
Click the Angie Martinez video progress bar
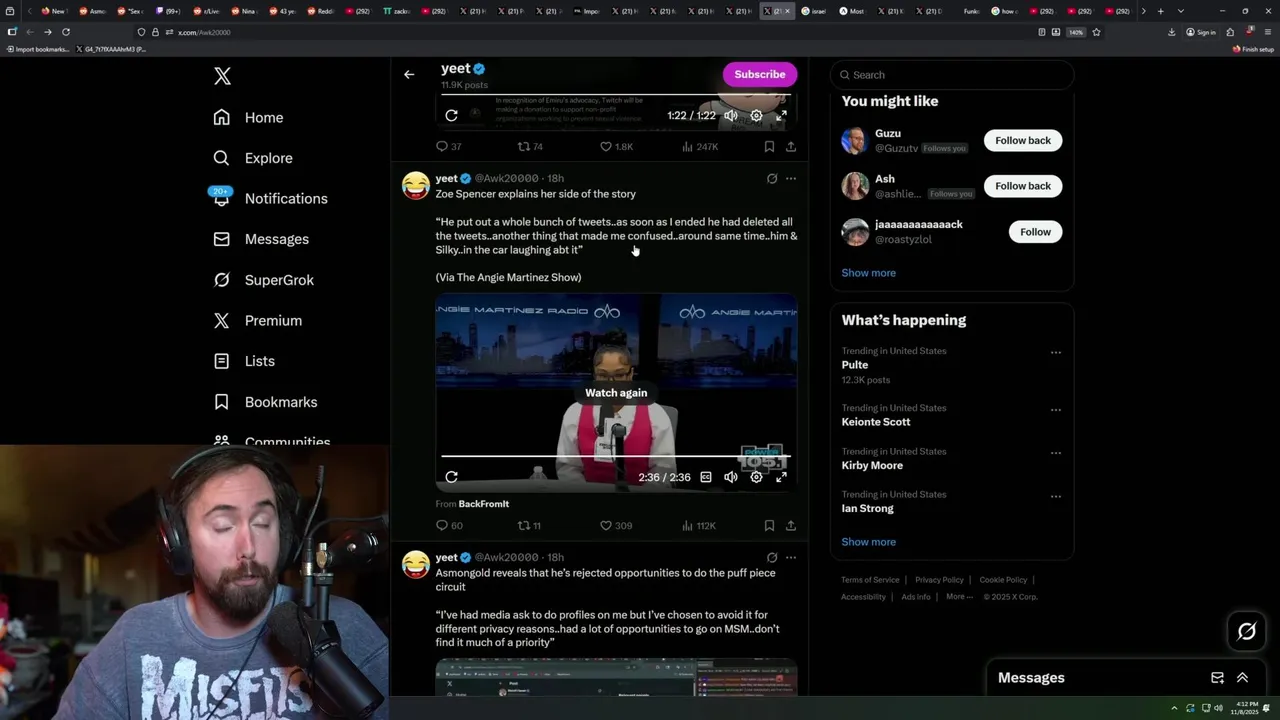coord(616,456)
